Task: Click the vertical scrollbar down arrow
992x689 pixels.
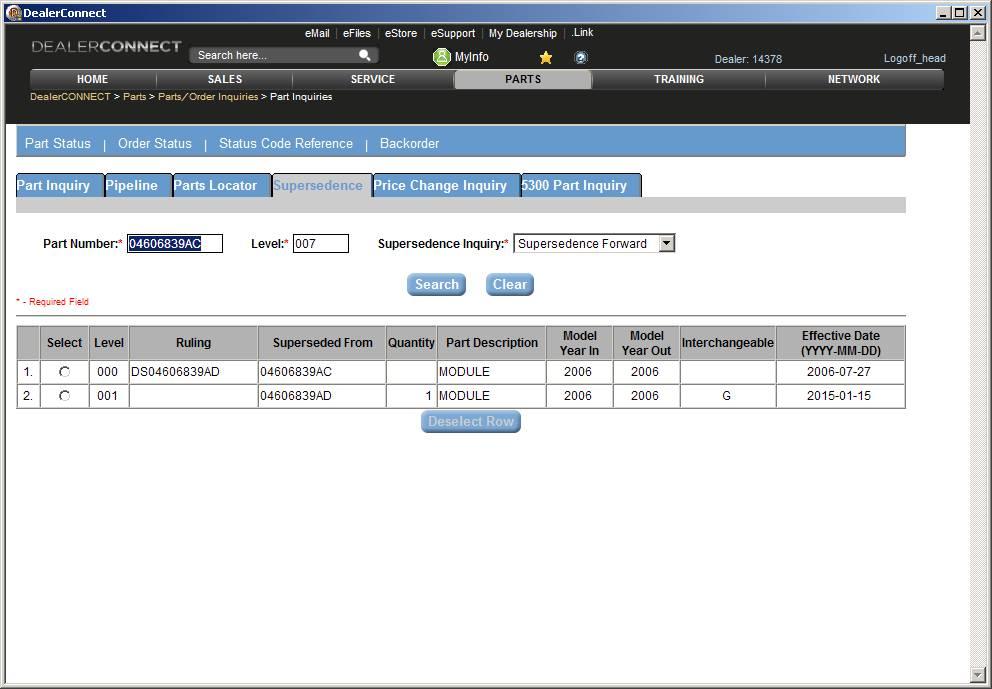Action: (977, 674)
